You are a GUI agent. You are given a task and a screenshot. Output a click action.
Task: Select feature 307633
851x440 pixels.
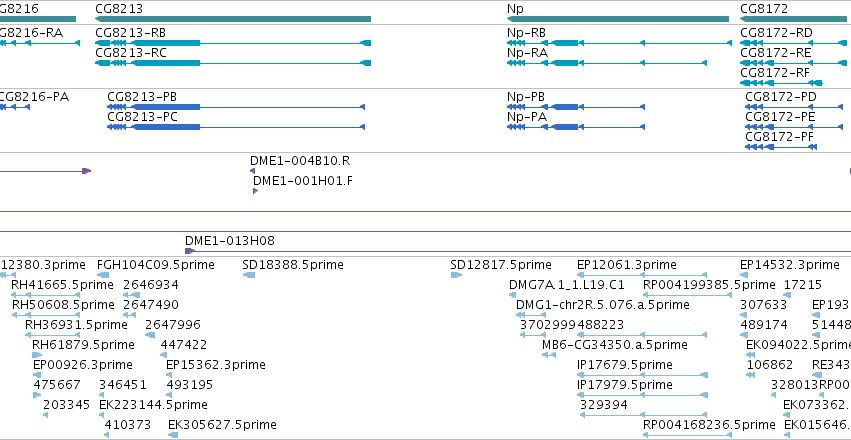[744, 315]
